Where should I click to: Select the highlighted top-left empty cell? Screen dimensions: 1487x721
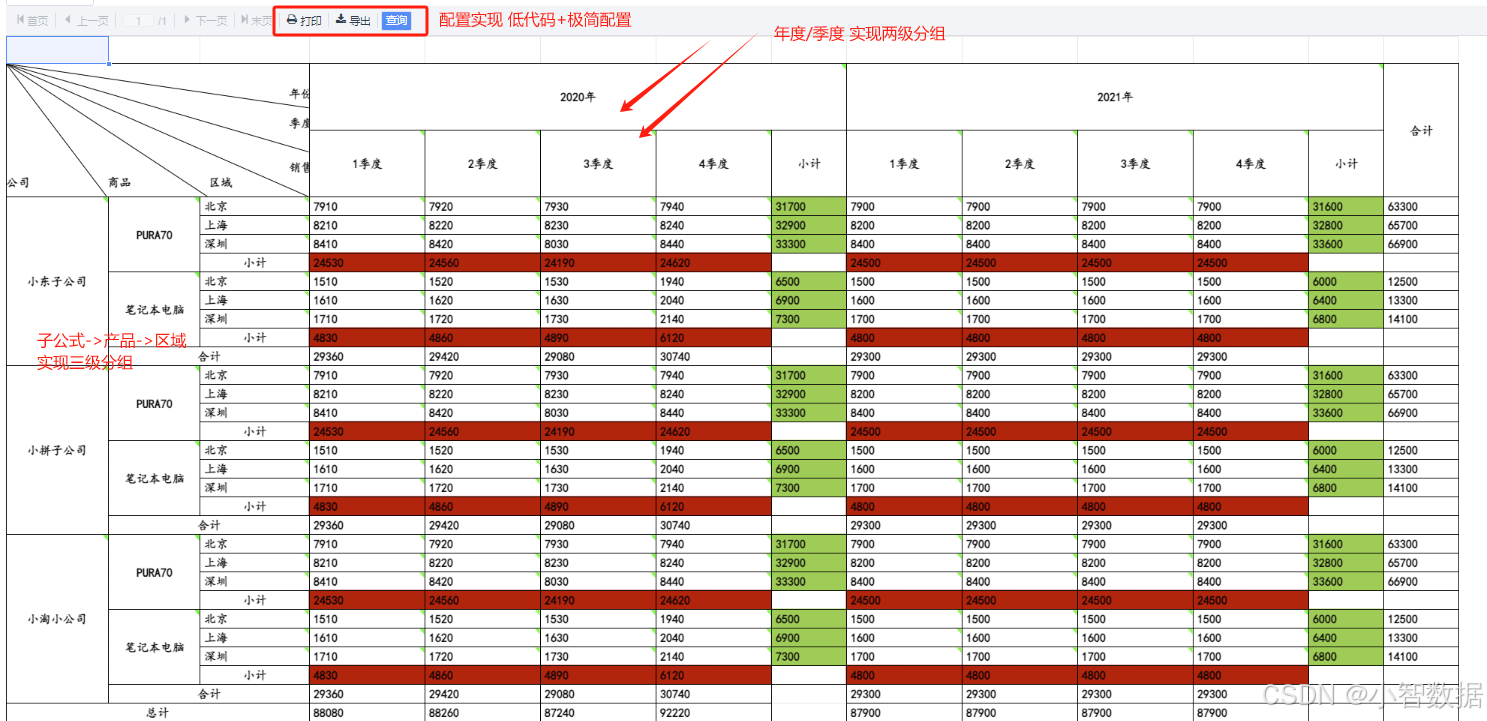coord(58,50)
